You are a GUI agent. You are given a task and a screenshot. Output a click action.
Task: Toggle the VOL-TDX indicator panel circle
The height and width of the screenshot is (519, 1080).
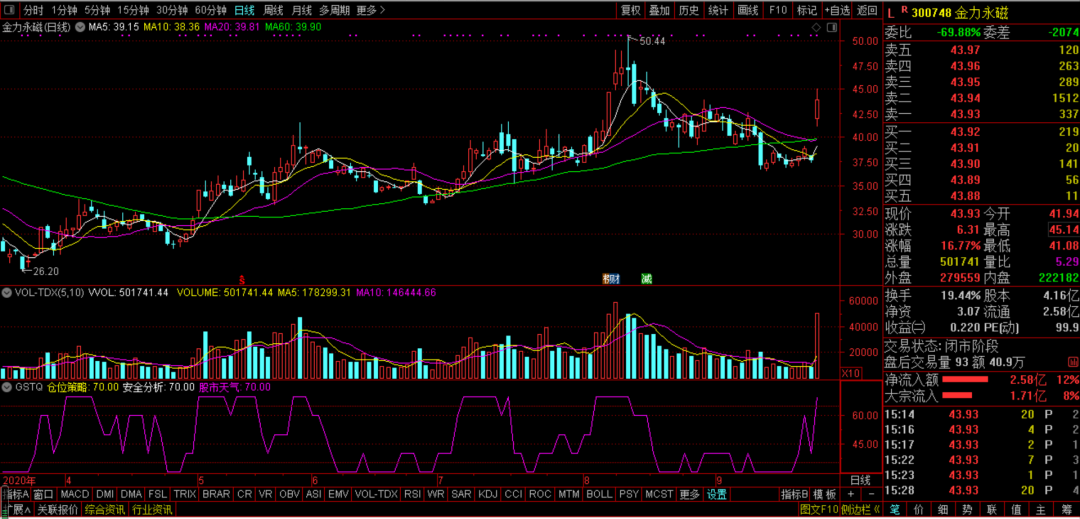click(x=6, y=293)
